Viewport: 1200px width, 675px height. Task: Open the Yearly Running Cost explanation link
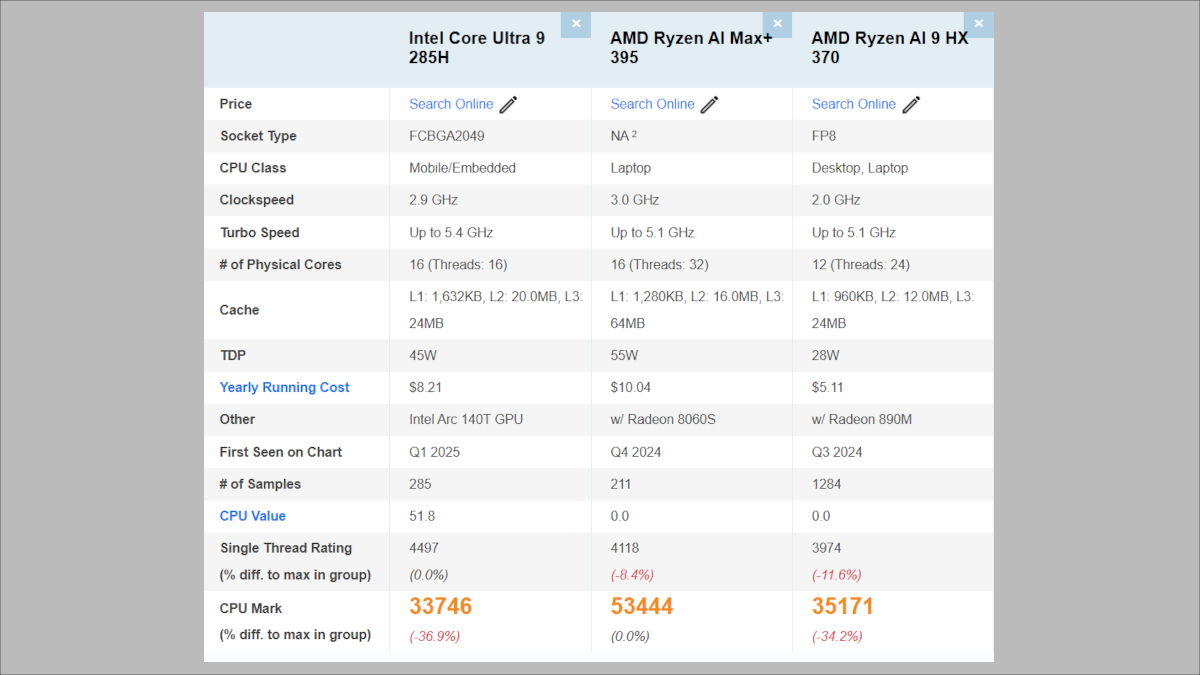284,387
